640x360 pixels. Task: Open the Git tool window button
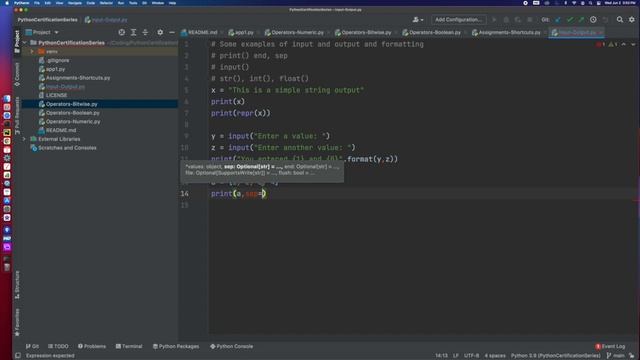pyautogui.click(x=32, y=346)
